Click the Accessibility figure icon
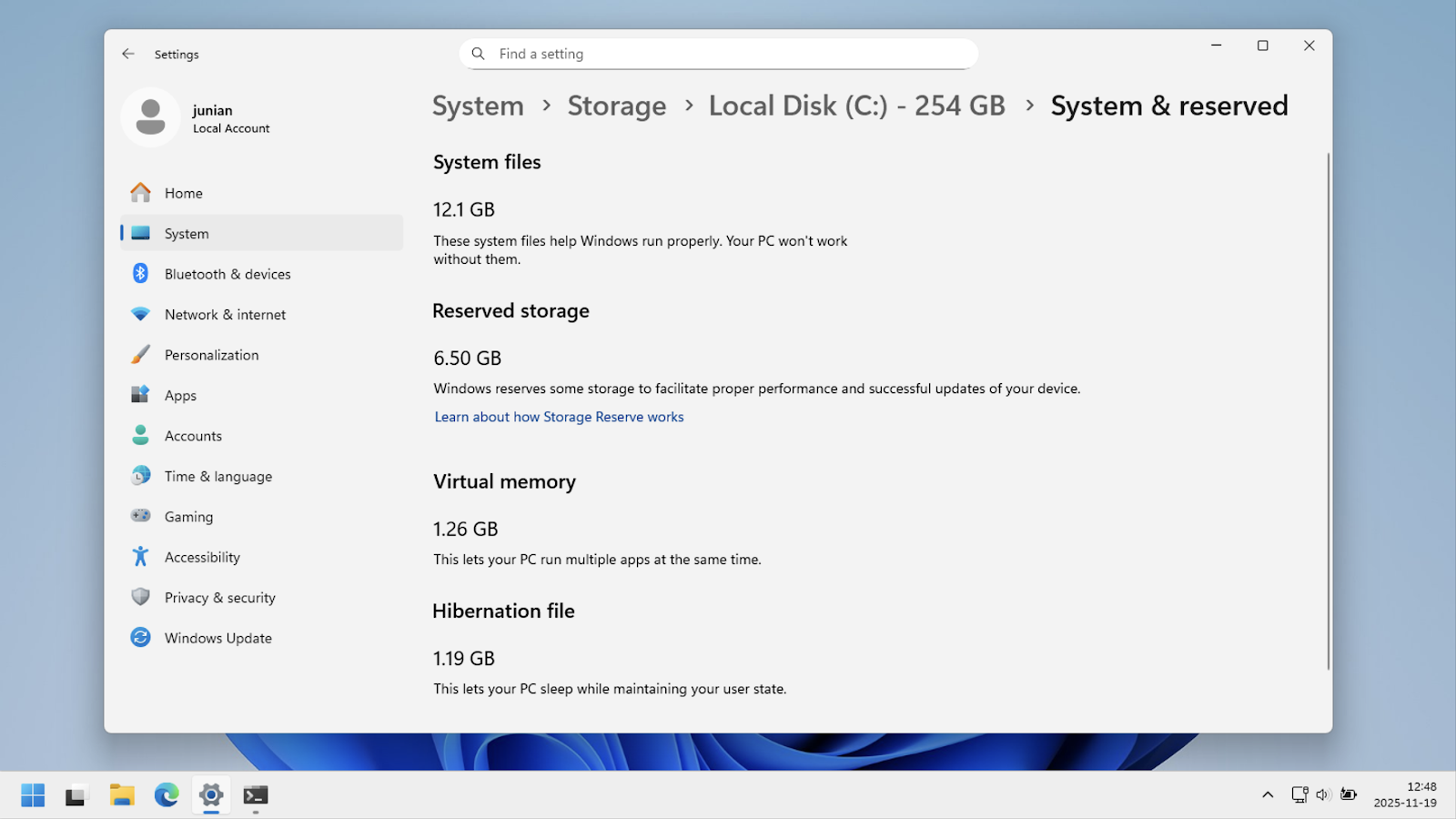Image resolution: width=1456 pixels, height=819 pixels. click(x=140, y=556)
